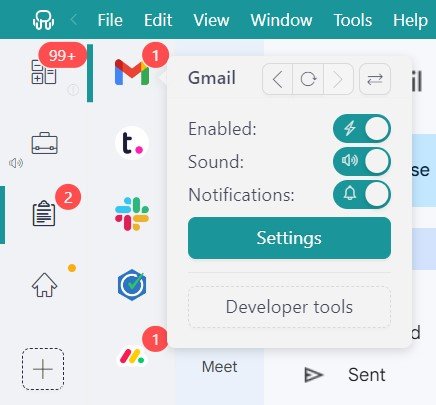Click the Rambox app logo icon
The width and height of the screenshot is (436, 405).
click(43, 20)
